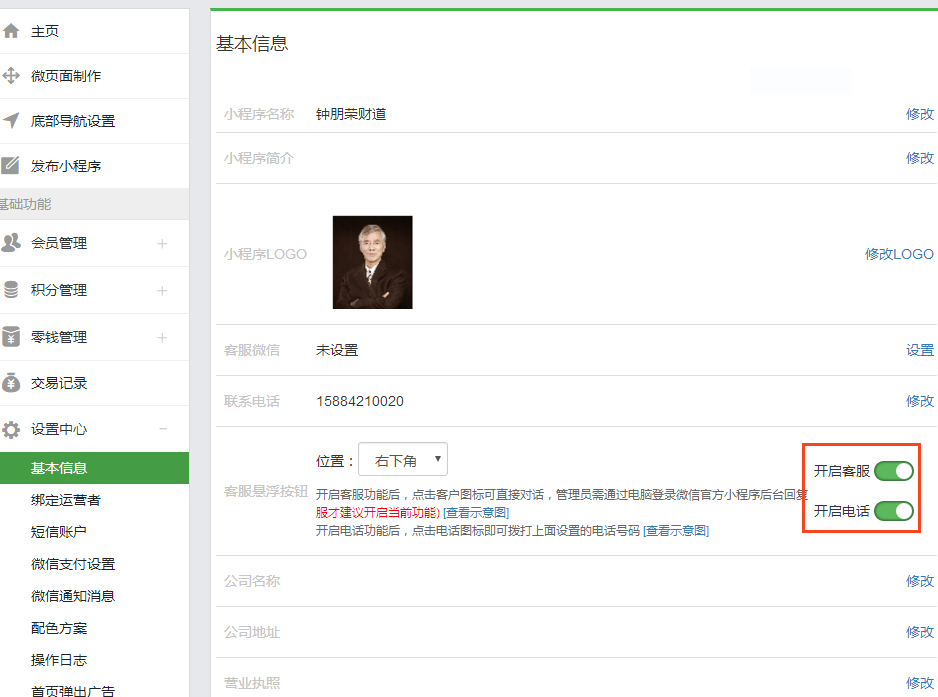Open 微信支付设置 in the sidebar
938x697 pixels.
pyautogui.click(x=73, y=564)
